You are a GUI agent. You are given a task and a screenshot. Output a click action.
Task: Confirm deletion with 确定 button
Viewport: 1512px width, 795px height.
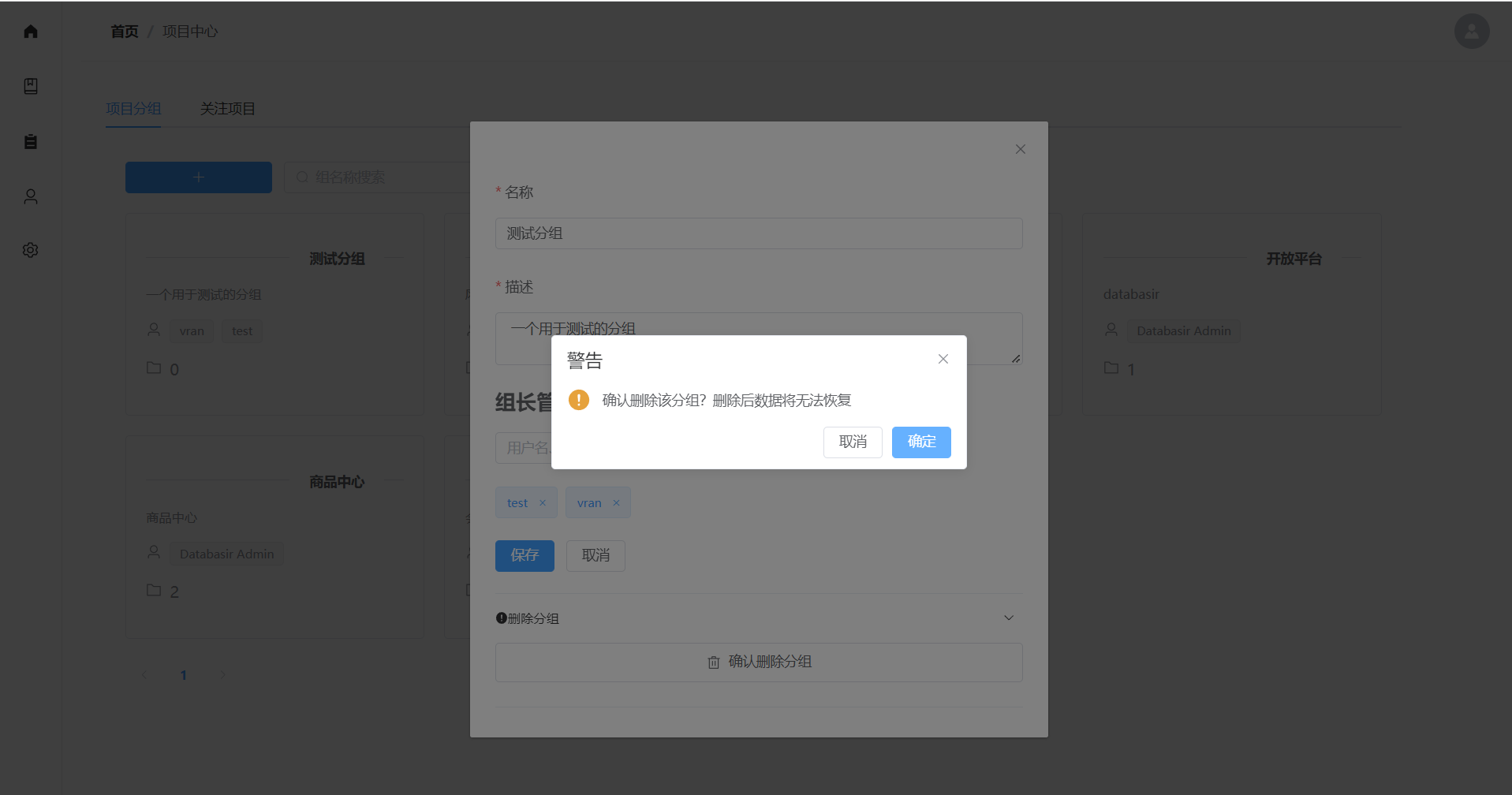[920, 442]
